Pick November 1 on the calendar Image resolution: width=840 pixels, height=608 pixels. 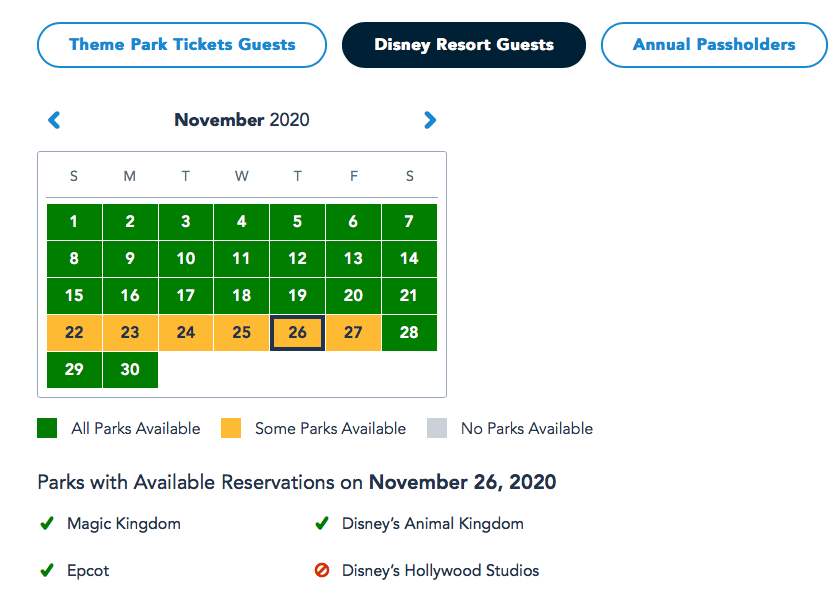click(x=74, y=222)
